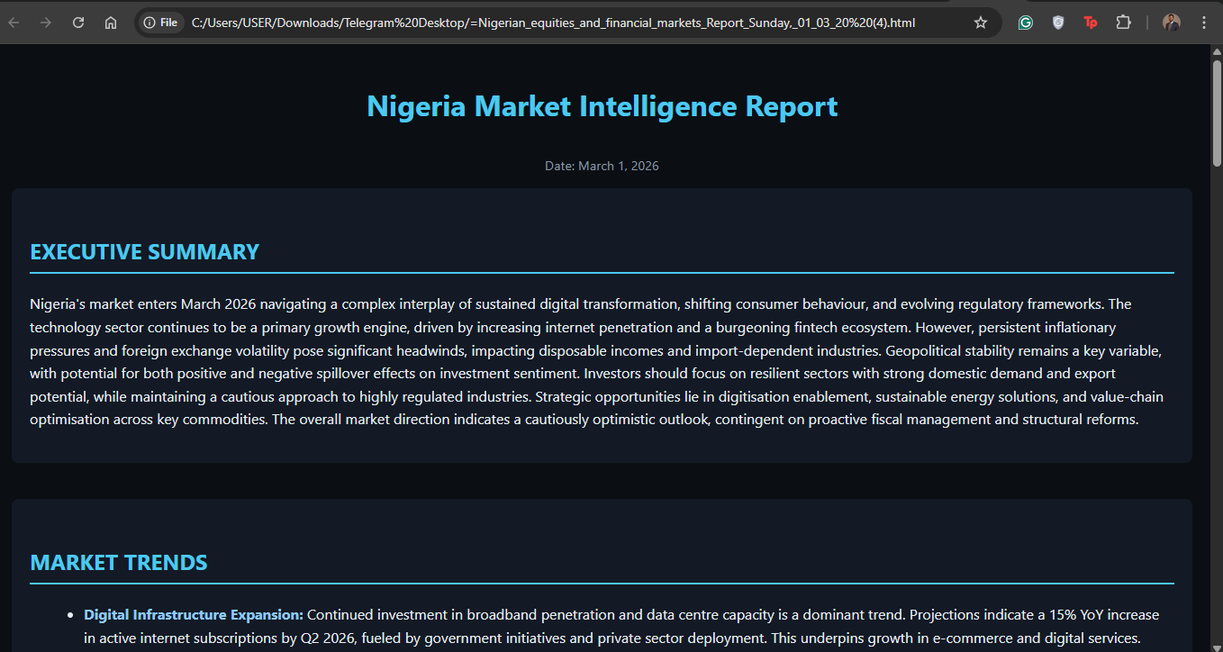This screenshot has height=652, width=1223.
Task: Open the red Tp extension
Action: [1091, 22]
